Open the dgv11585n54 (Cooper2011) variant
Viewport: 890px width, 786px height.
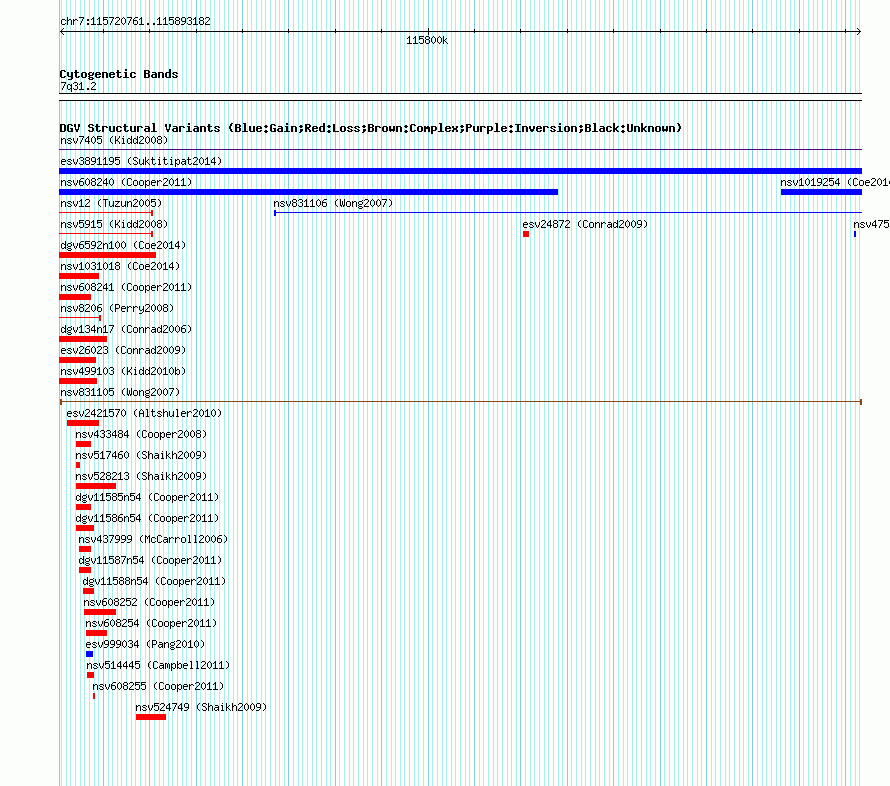[147, 497]
